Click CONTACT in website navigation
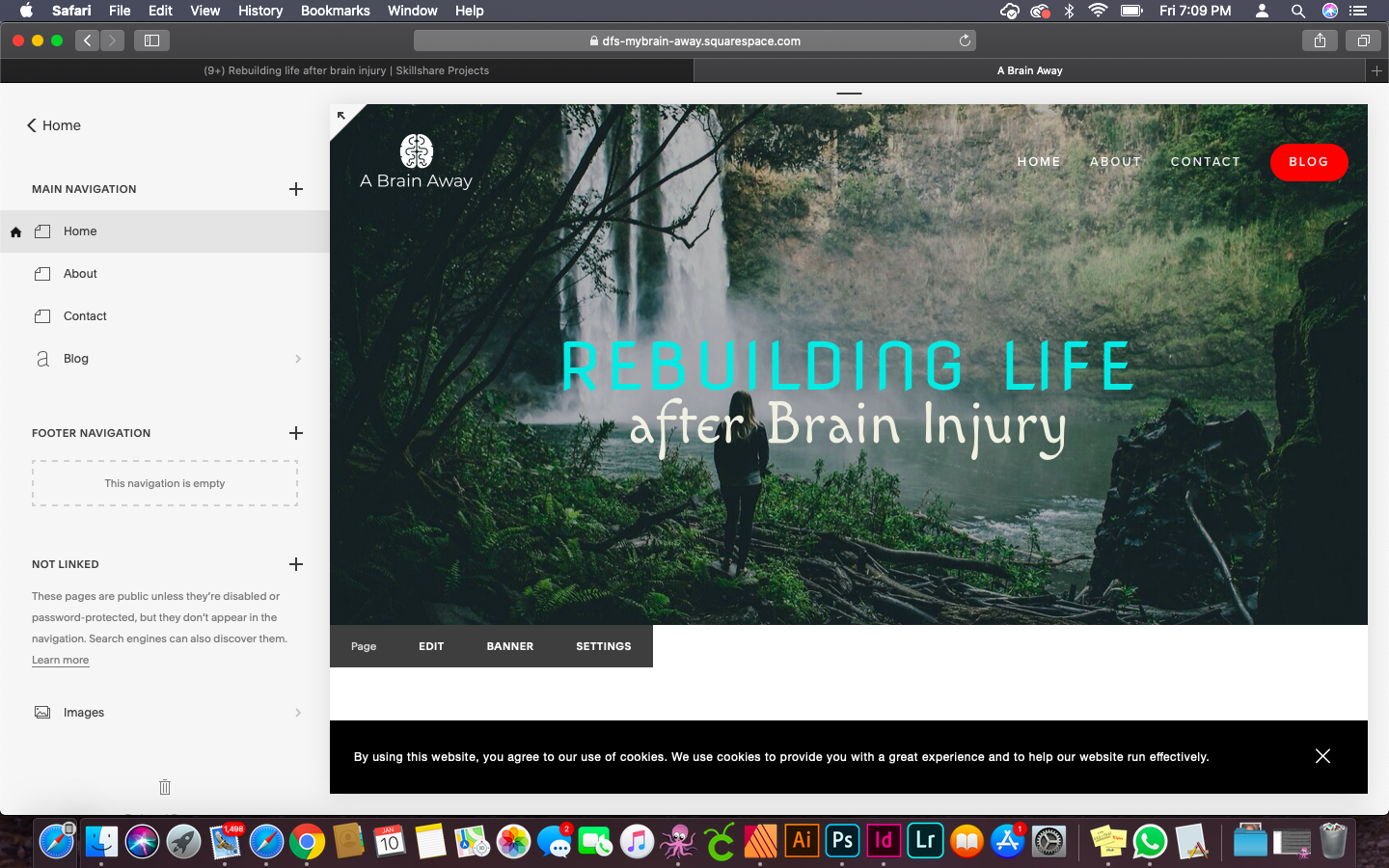 1206,162
